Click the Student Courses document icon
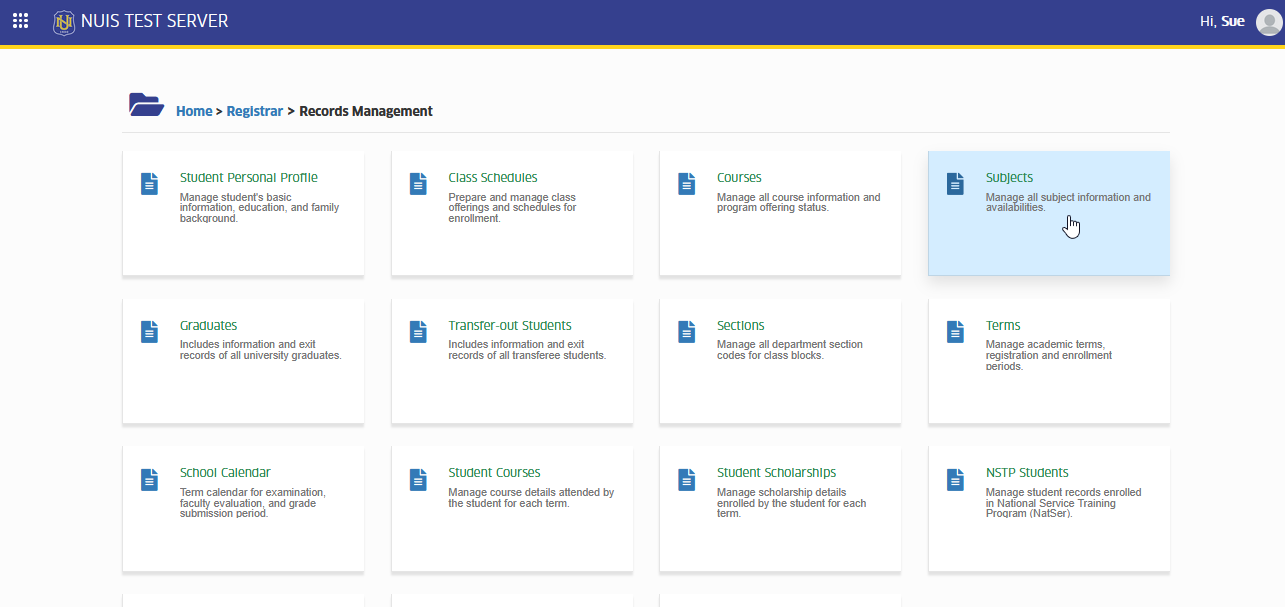 tap(418, 480)
